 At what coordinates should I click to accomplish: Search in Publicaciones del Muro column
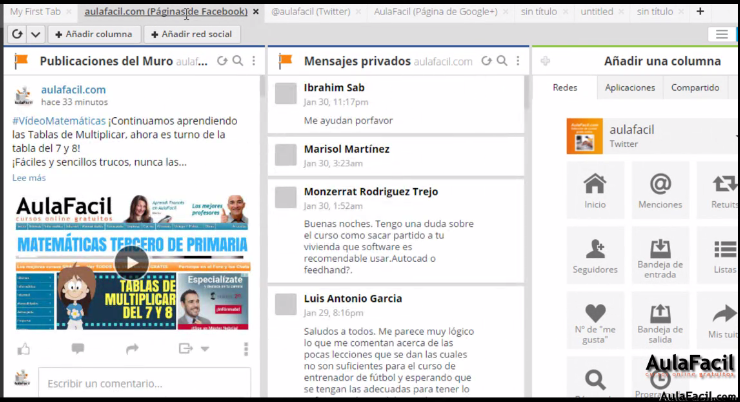[238, 61]
